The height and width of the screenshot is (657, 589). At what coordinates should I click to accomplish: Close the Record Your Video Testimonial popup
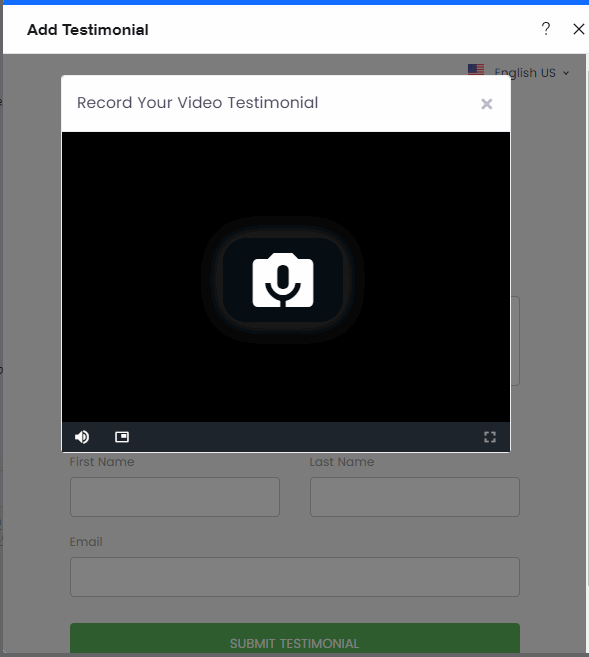(x=486, y=104)
